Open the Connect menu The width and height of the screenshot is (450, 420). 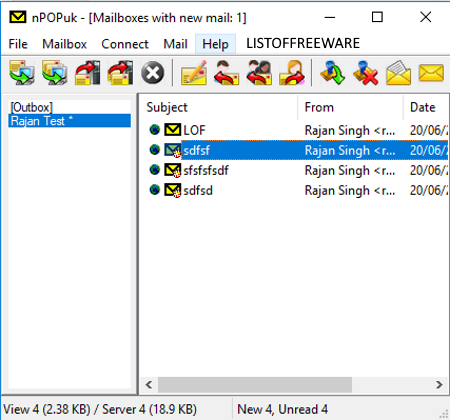click(125, 44)
